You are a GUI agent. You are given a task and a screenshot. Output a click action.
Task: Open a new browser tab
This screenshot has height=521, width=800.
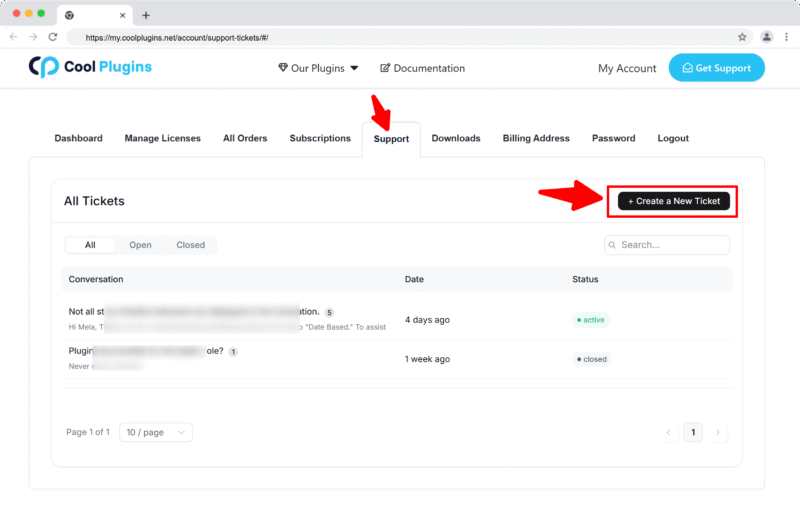pos(146,15)
